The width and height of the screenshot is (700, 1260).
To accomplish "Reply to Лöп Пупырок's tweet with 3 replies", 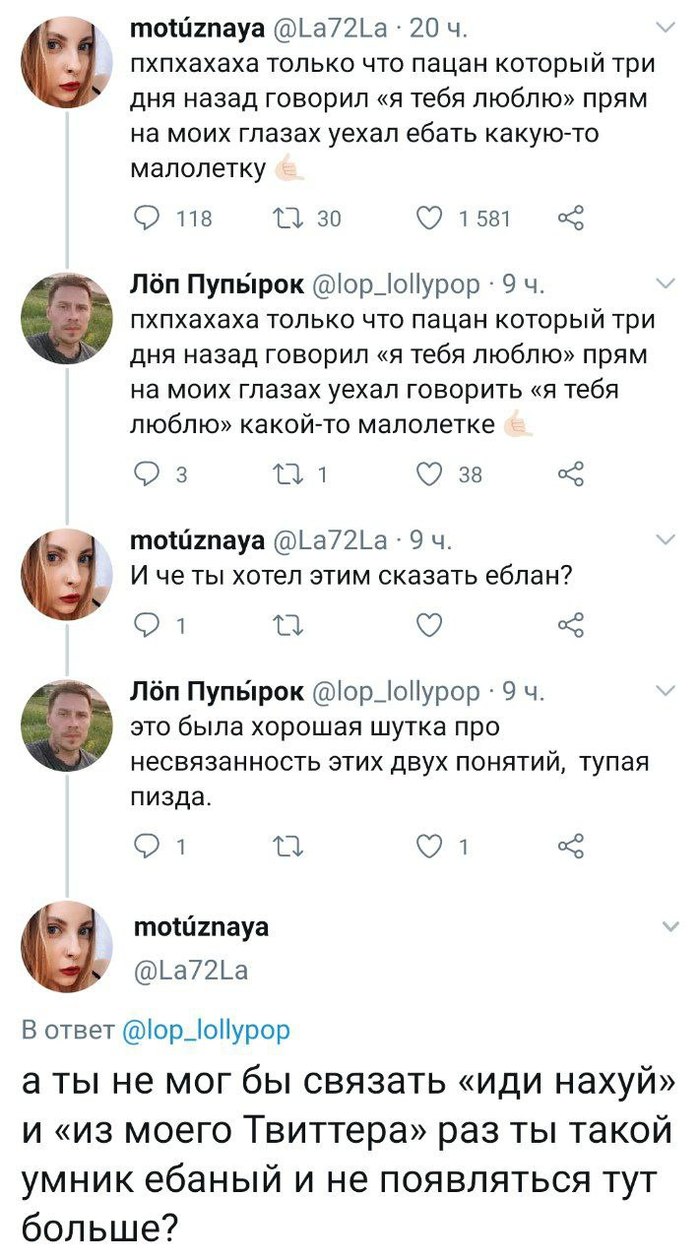I will [147, 475].
